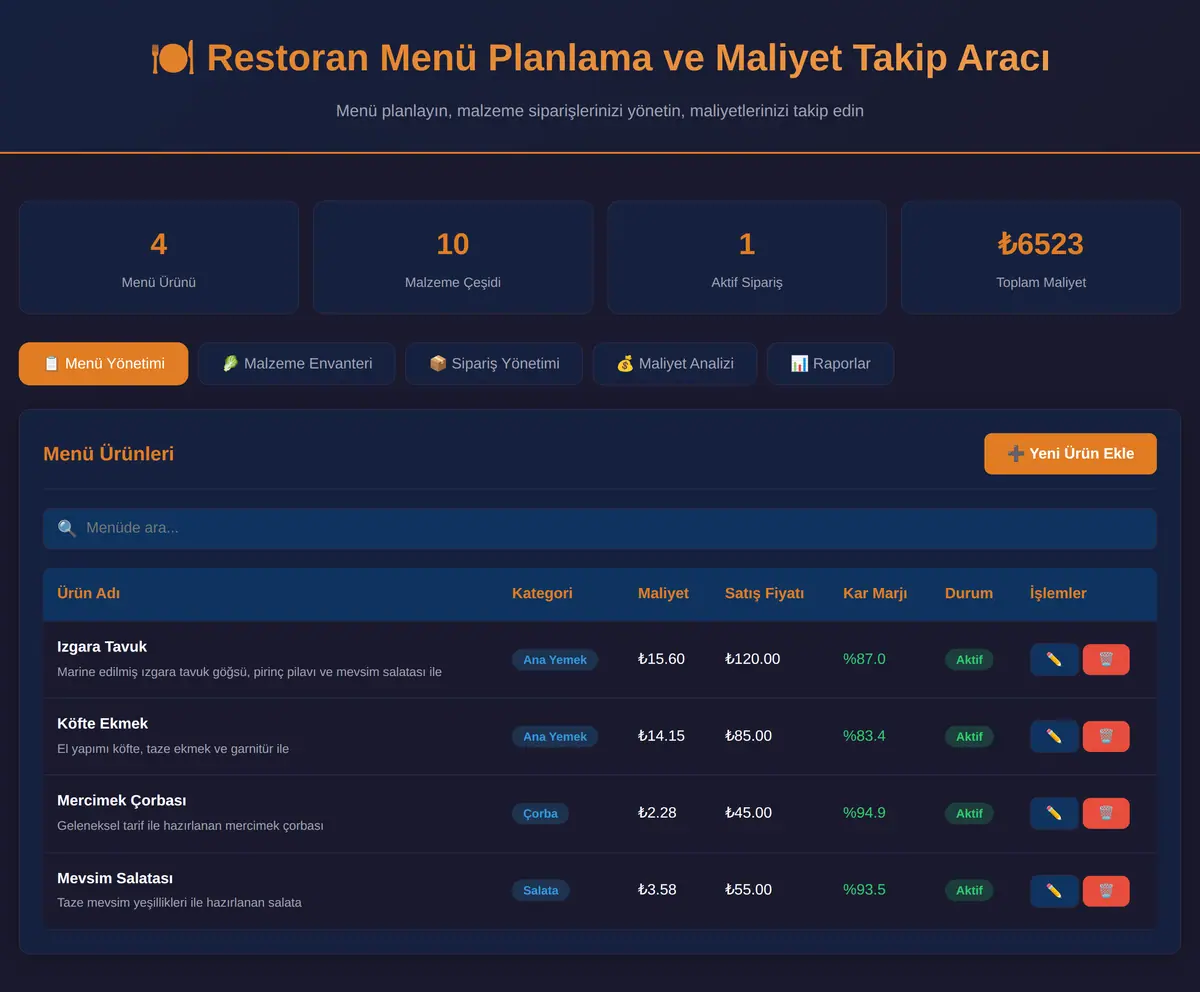
Task: Click the %83.4 profit margin
Action: tap(864, 736)
